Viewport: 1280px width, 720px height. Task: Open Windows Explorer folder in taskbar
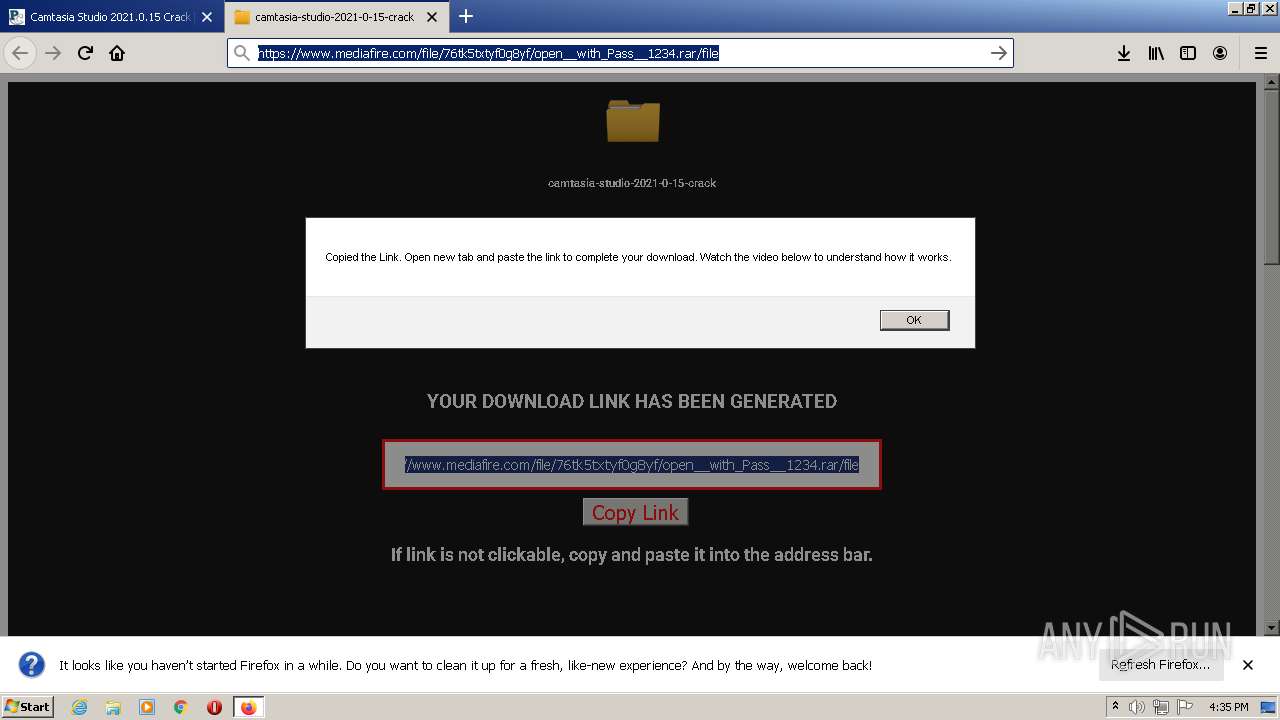tap(113, 707)
